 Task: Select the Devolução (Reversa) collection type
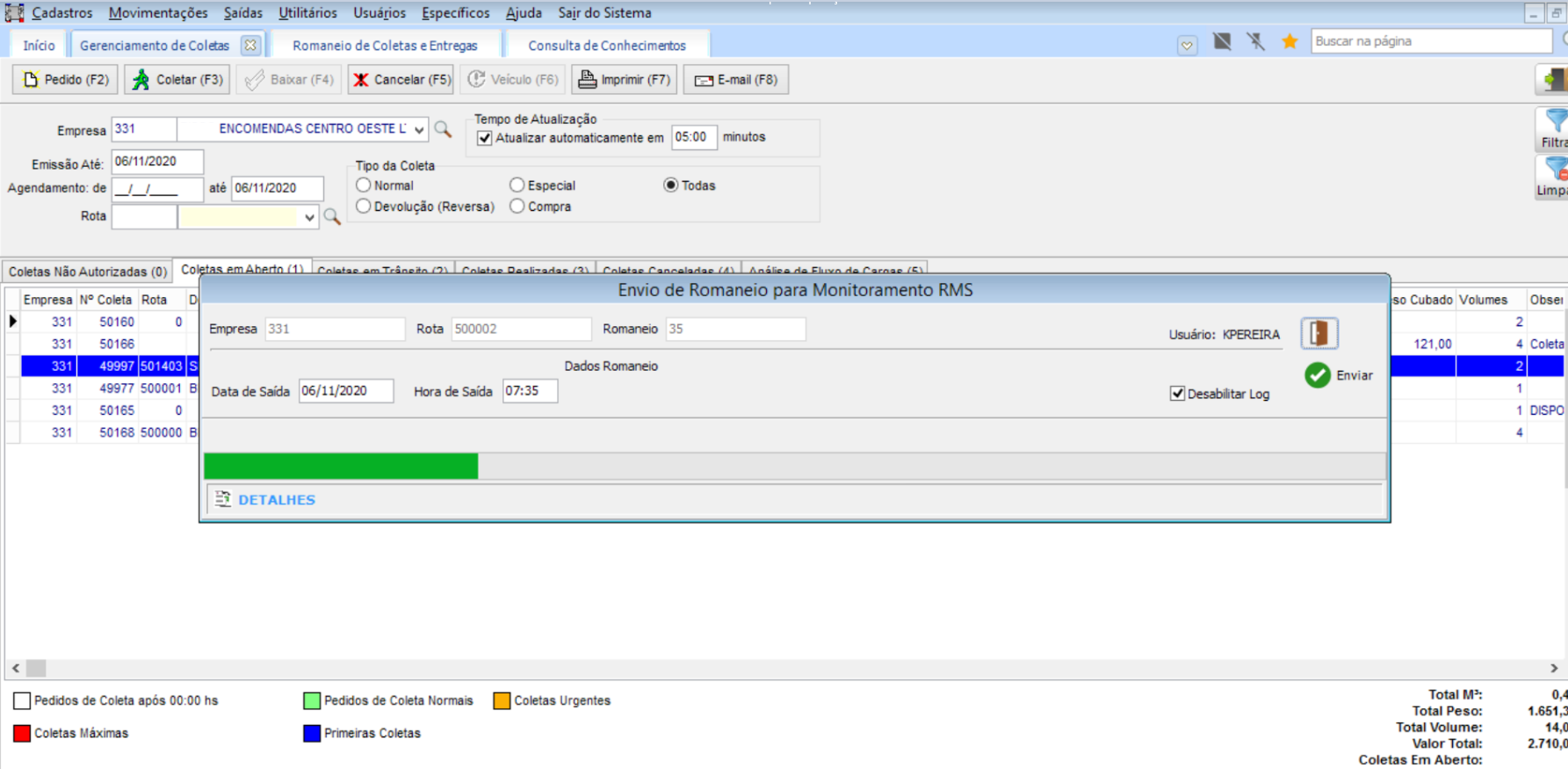pyautogui.click(x=364, y=207)
